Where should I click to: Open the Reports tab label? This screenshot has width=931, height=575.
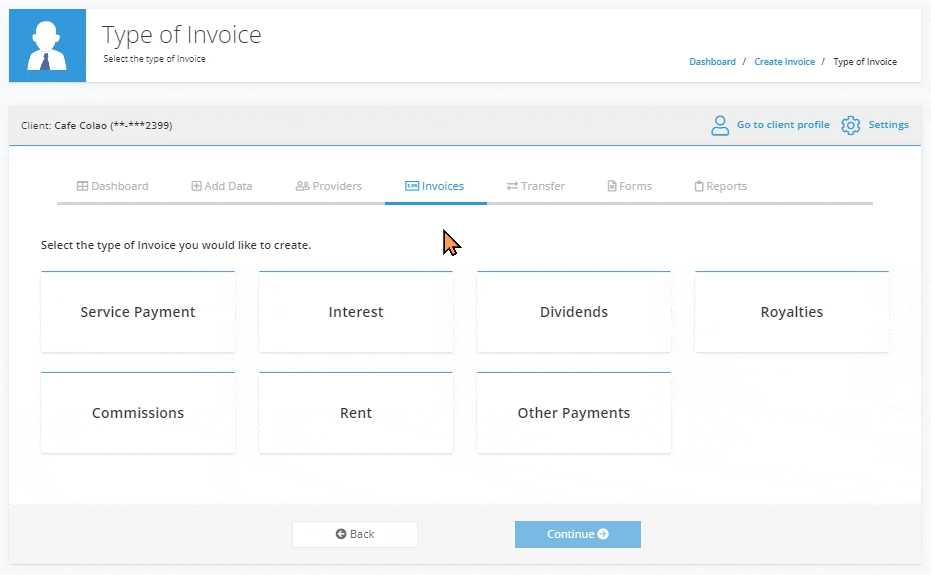click(x=726, y=186)
